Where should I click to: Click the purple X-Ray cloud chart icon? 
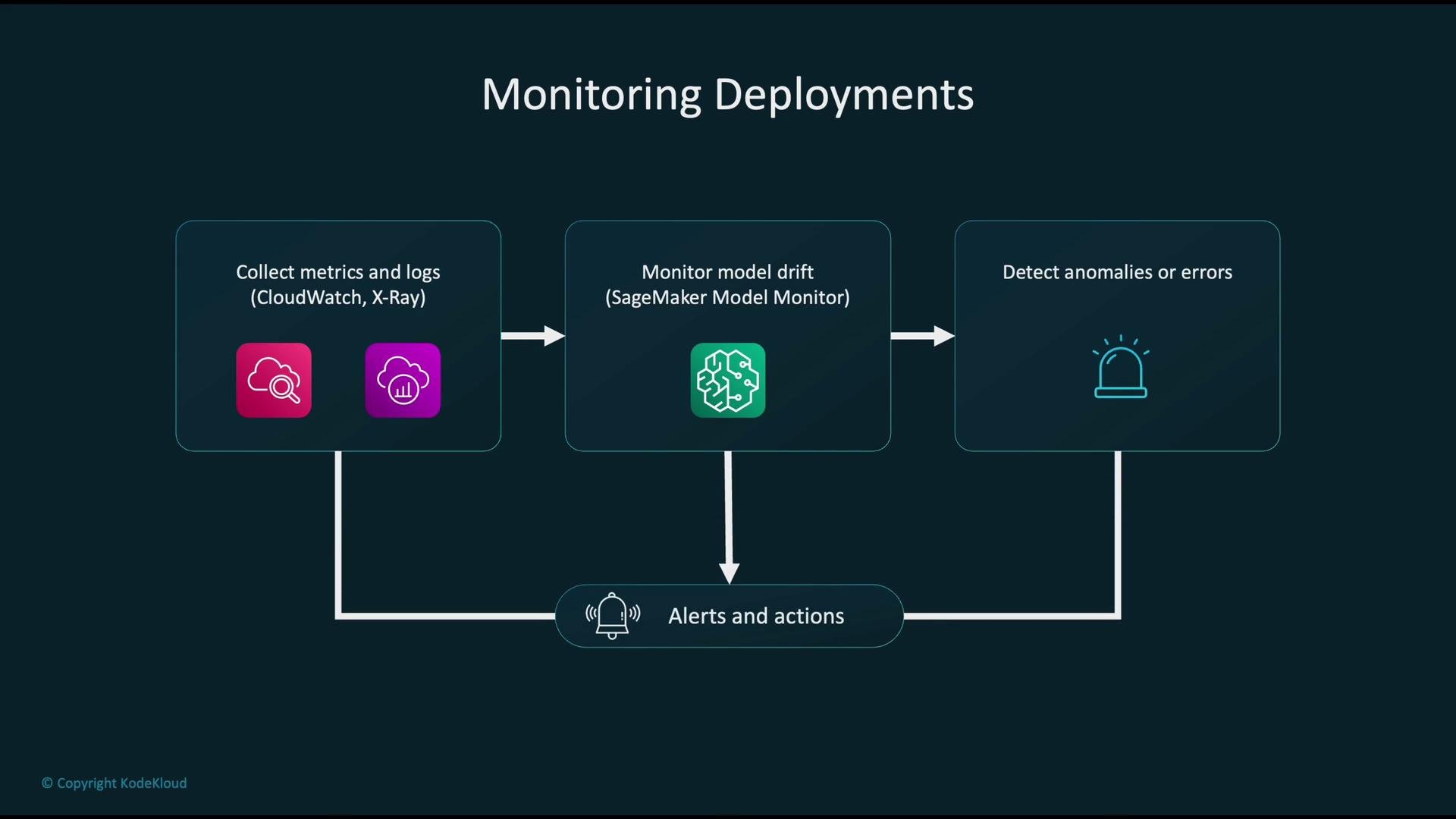(x=403, y=380)
